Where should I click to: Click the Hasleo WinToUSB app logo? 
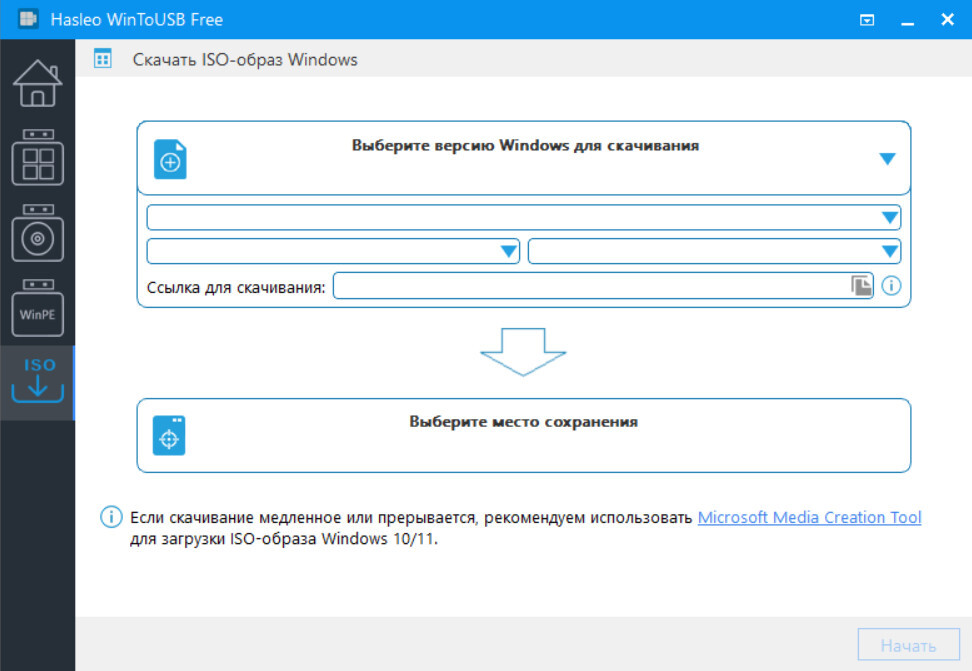coord(28,19)
